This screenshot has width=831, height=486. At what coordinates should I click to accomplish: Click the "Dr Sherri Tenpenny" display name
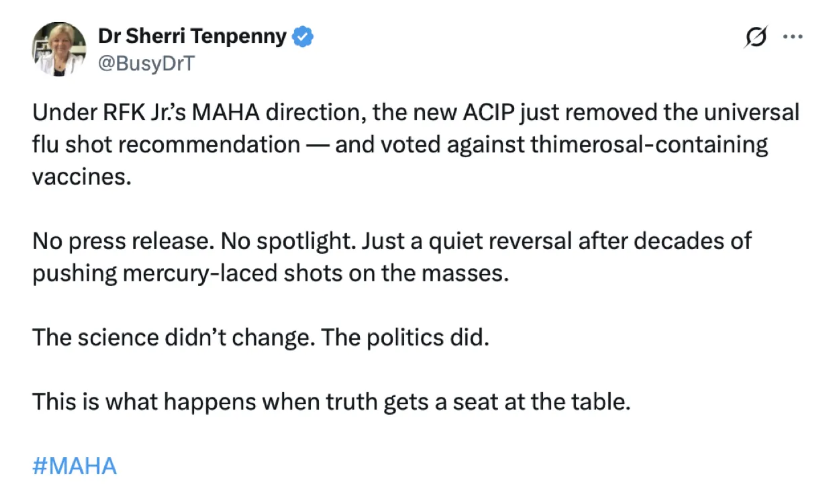point(193,37)
